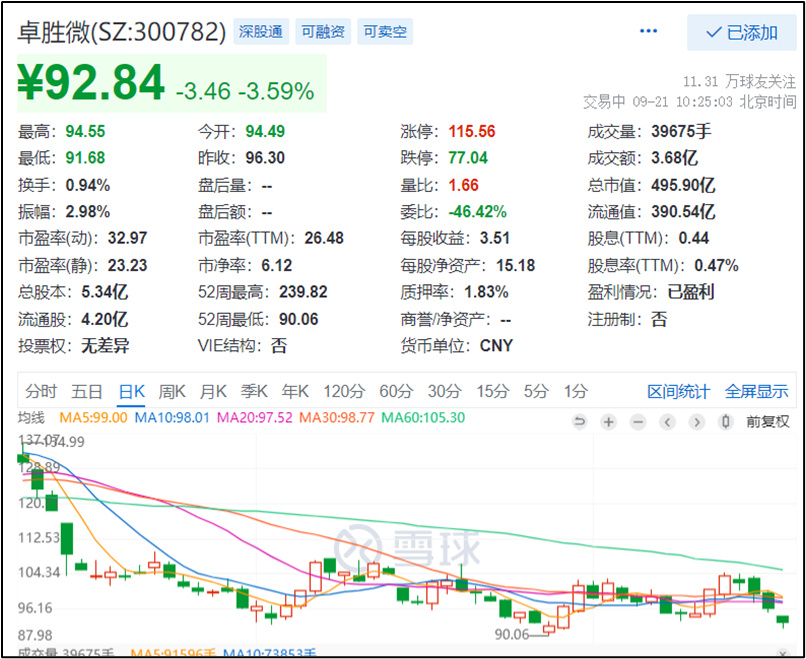The width and height of the screenshot is (806, 659).
Task: Switch to the 30分 interval tab
Action: pos(444,392)
